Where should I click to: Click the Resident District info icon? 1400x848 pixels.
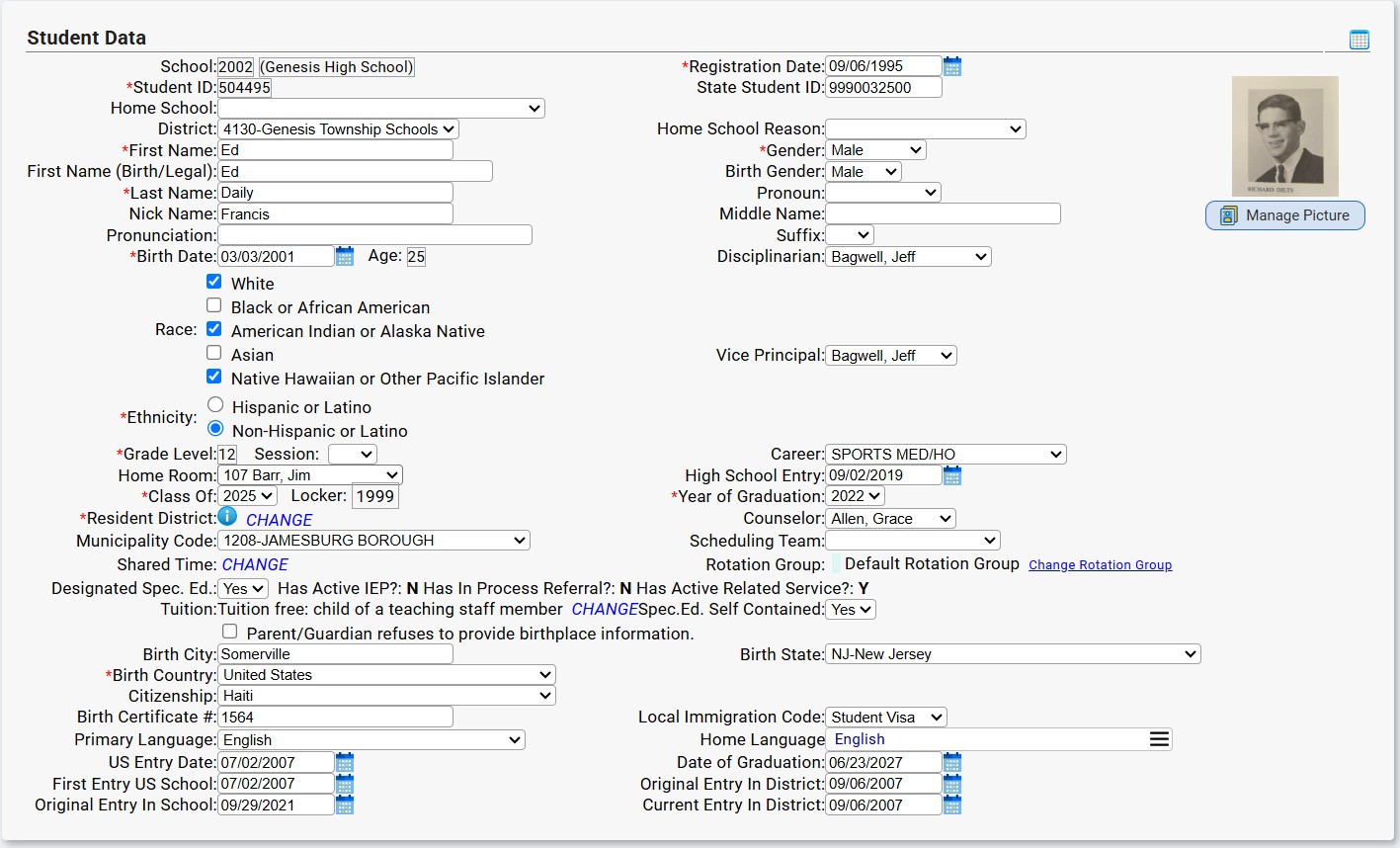click(227, 516)
